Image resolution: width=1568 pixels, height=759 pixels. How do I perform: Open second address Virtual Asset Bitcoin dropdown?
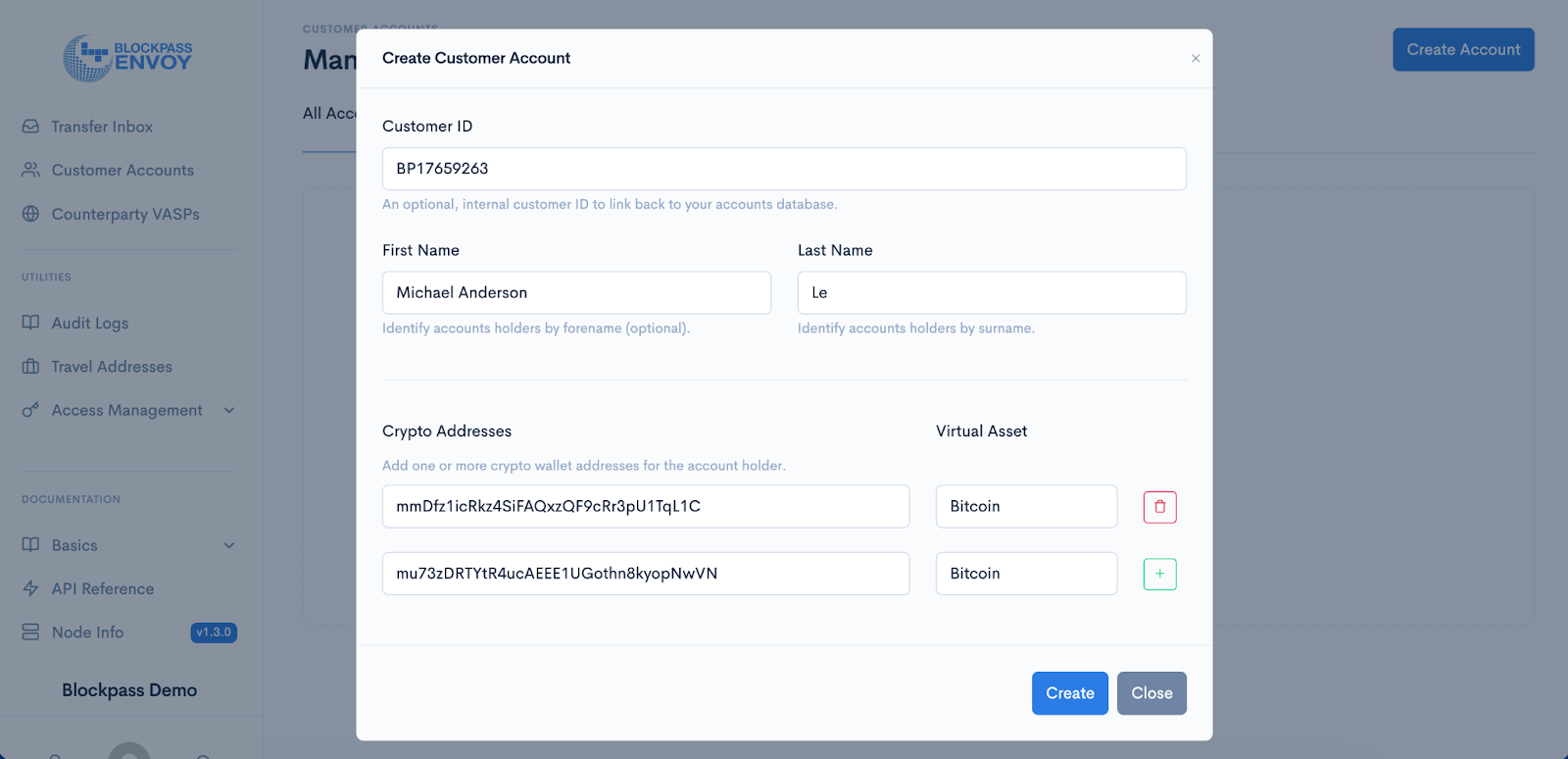(1025, 574)
